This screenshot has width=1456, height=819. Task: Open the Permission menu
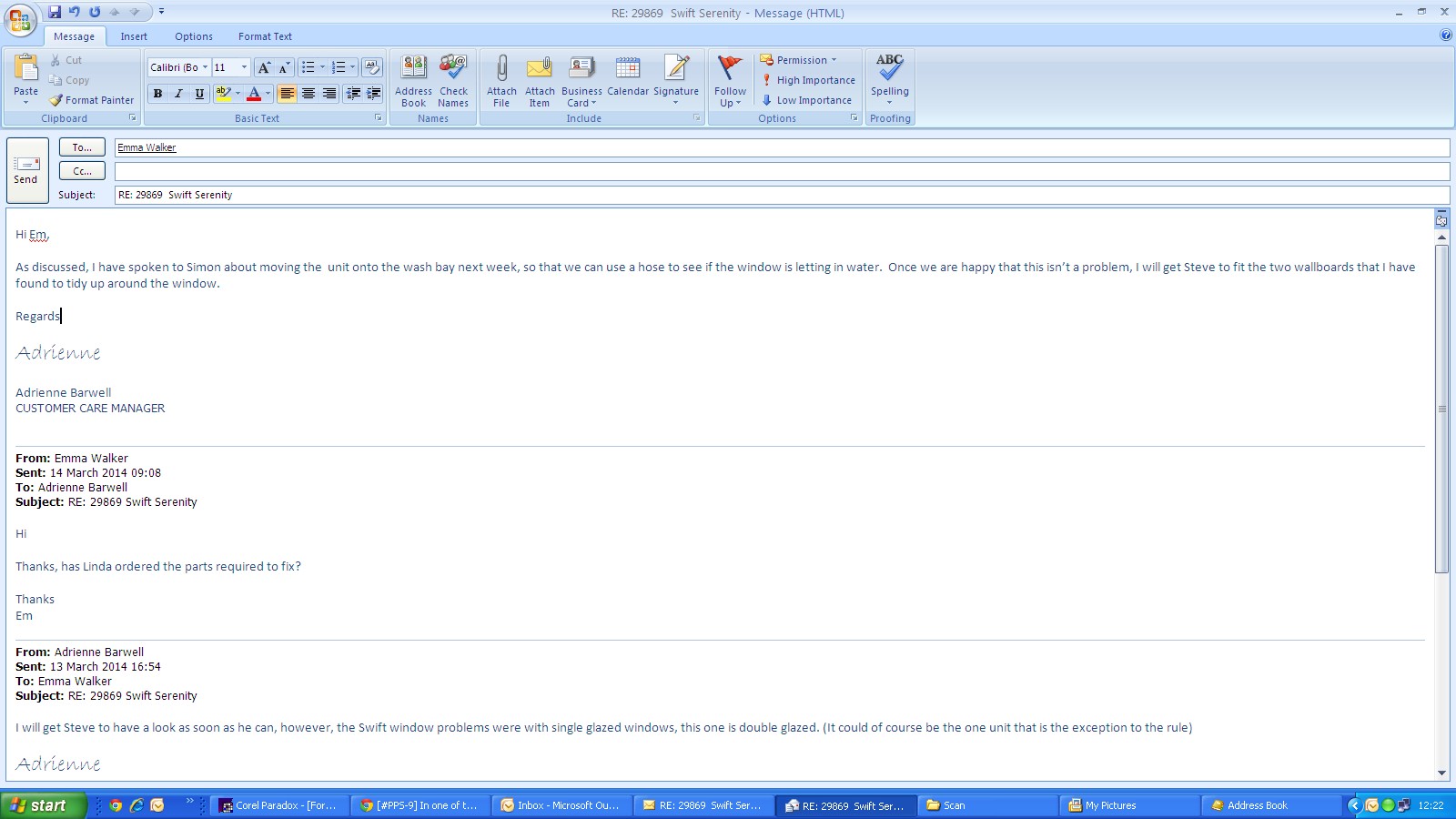[x=798, y=60]
